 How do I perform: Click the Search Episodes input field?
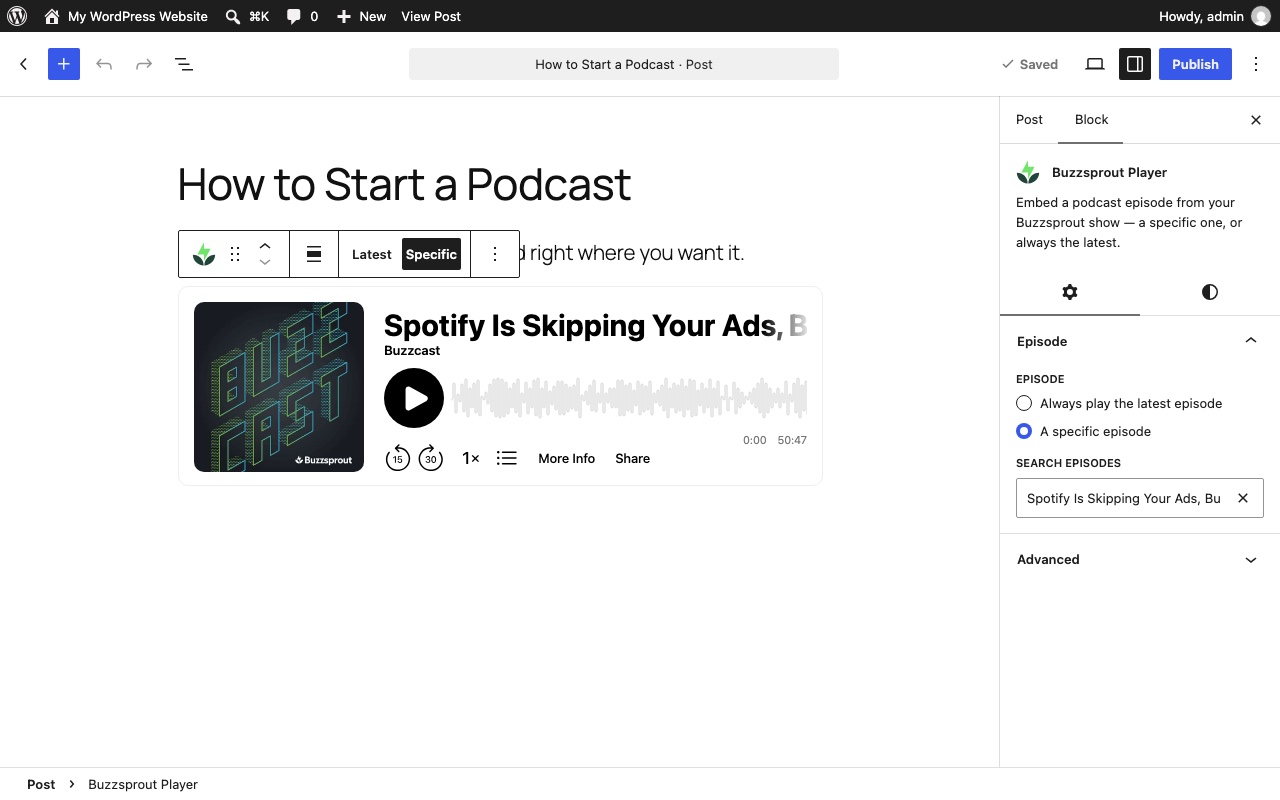(x=1124, y=498)
